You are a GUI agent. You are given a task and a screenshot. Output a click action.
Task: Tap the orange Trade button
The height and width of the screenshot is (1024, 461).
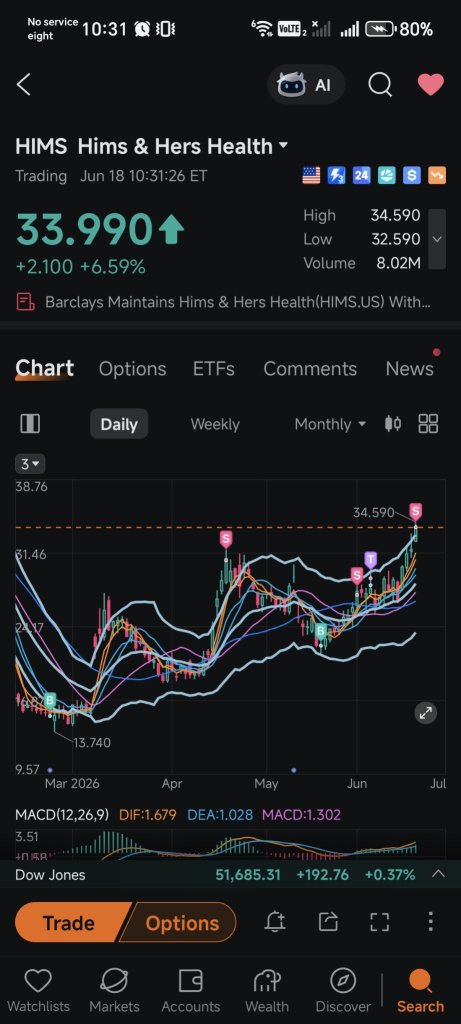[69, 923]
